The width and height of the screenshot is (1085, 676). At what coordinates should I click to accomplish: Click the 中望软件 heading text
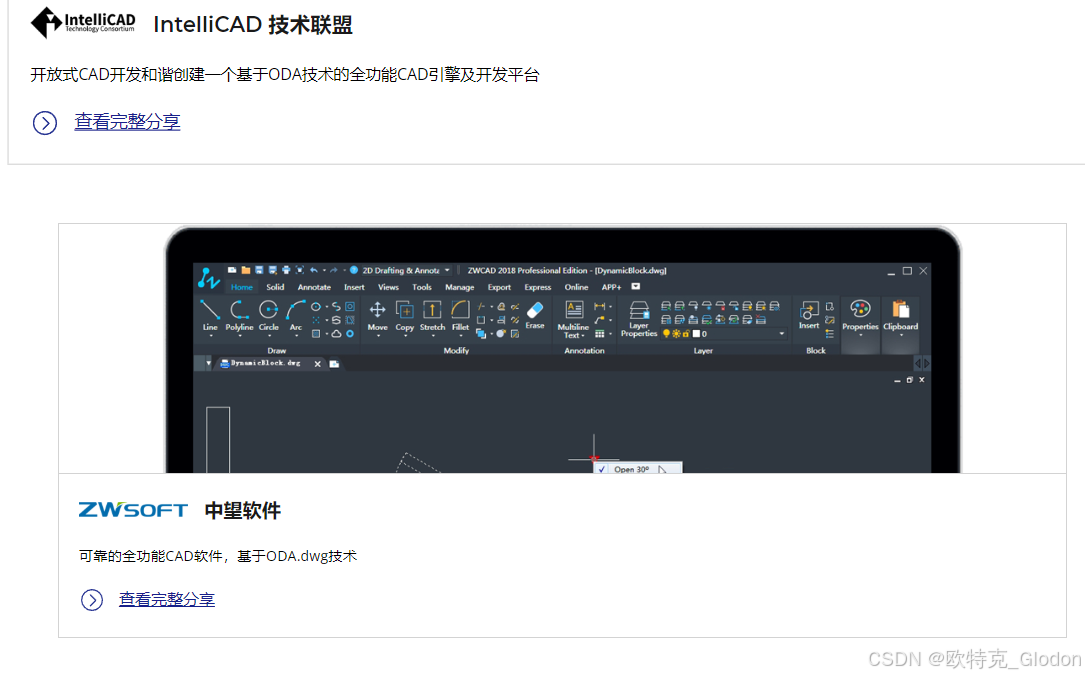243,511
